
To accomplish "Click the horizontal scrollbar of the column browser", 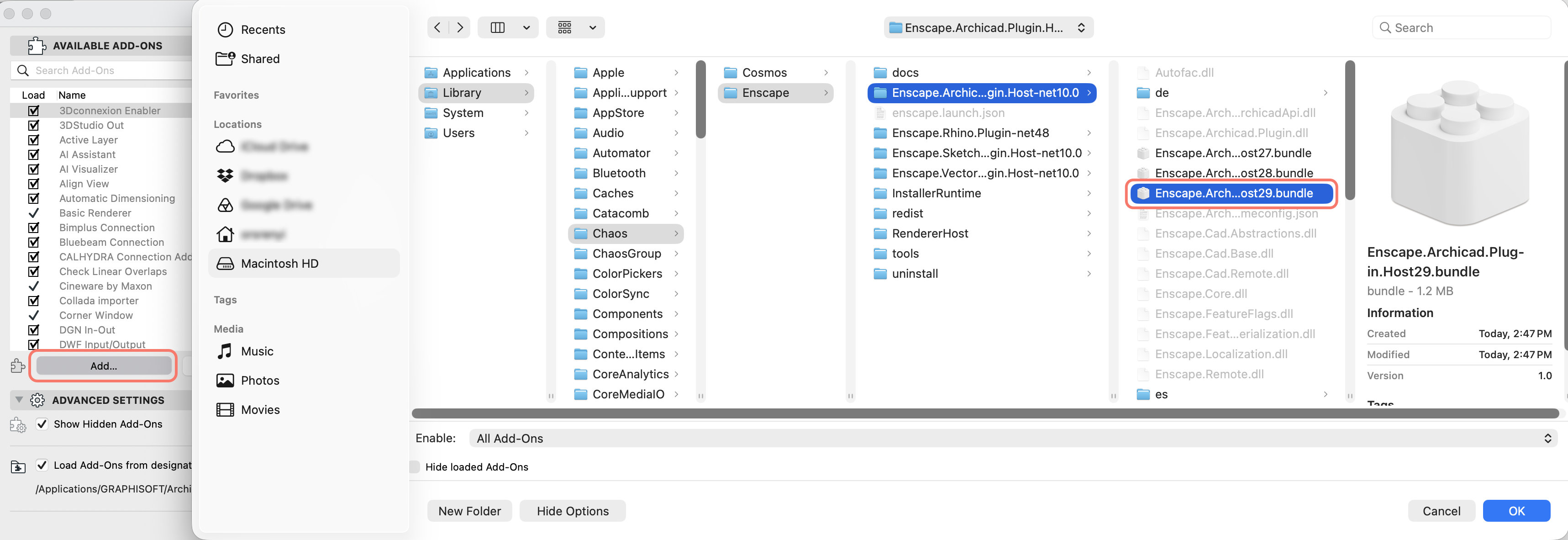I will coord(985,413).
